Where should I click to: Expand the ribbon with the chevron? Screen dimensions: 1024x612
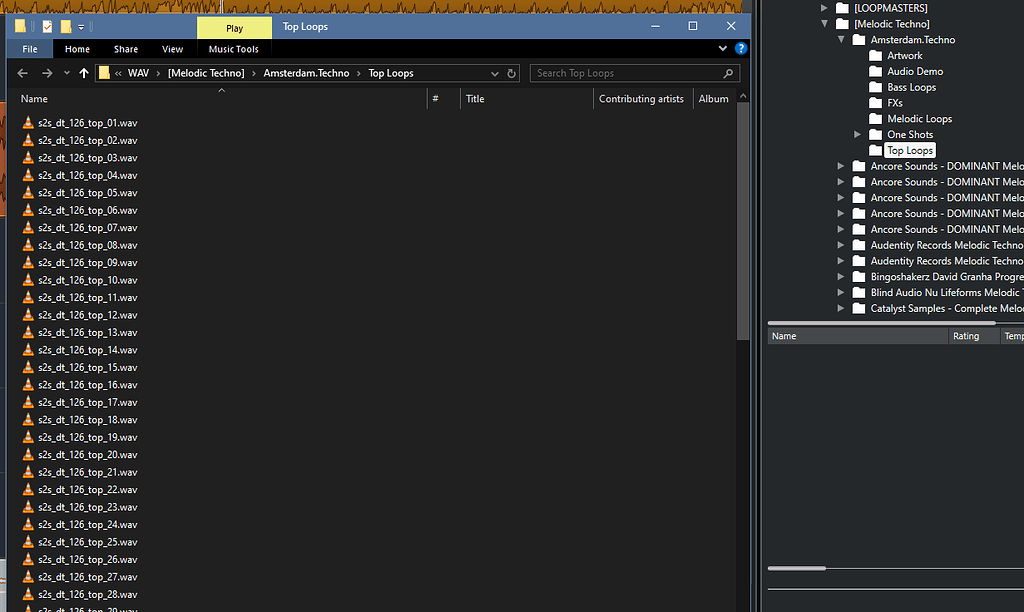722,47
